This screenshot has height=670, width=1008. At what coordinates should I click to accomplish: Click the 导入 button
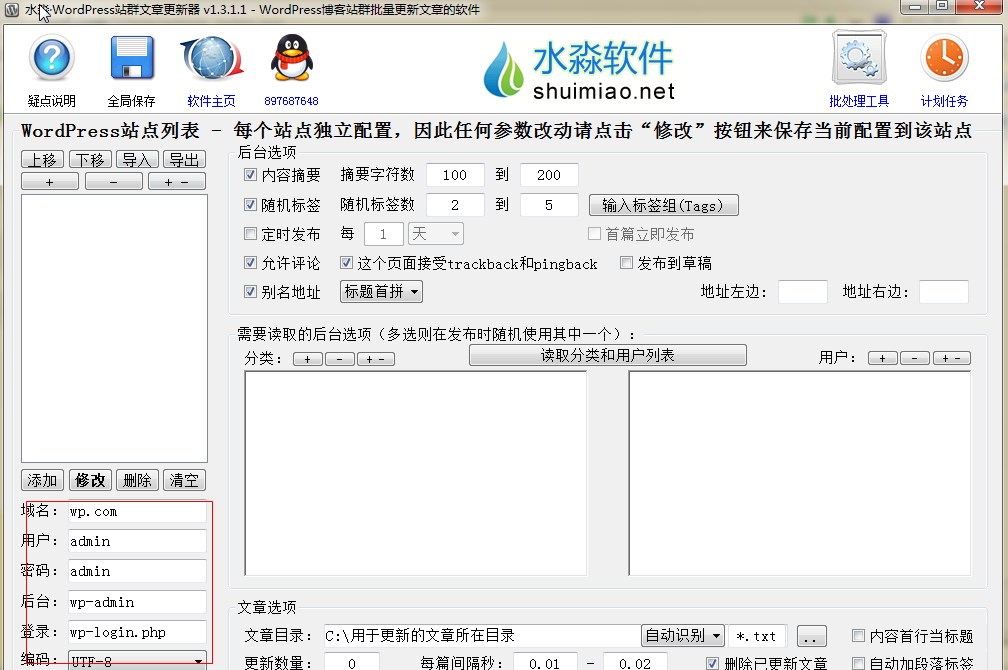point(138,159)
